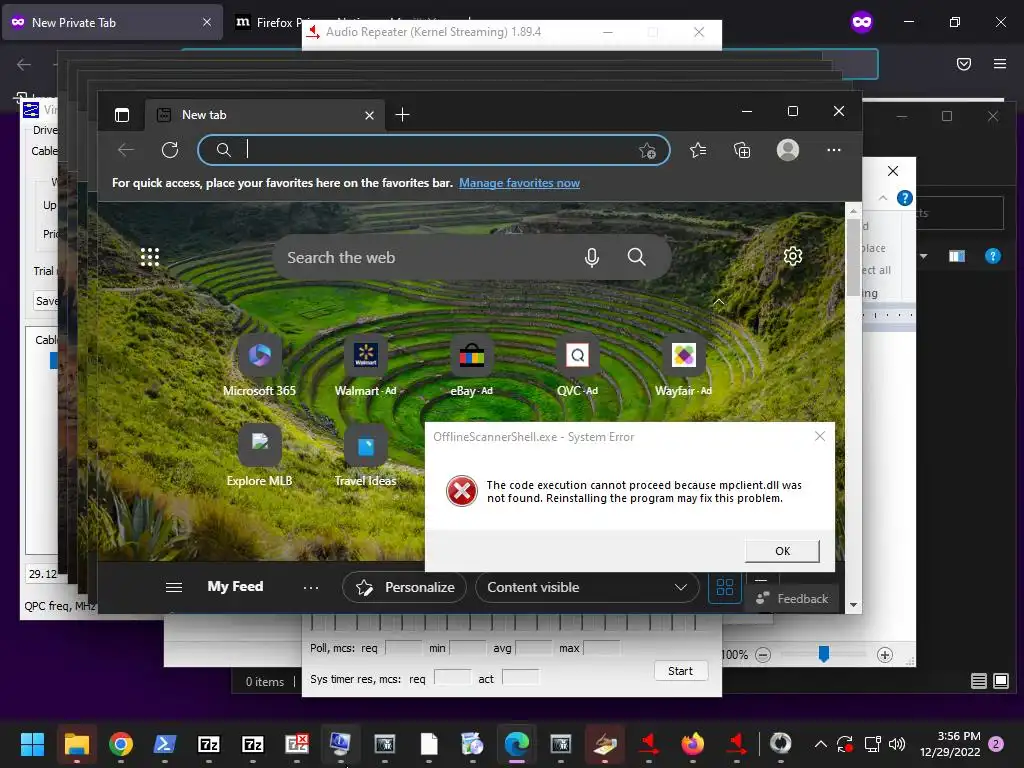The height and width of the screenshot is (768, 1024).
Task: Click the "Manage favorites now" link
Action: click(519, 183)
